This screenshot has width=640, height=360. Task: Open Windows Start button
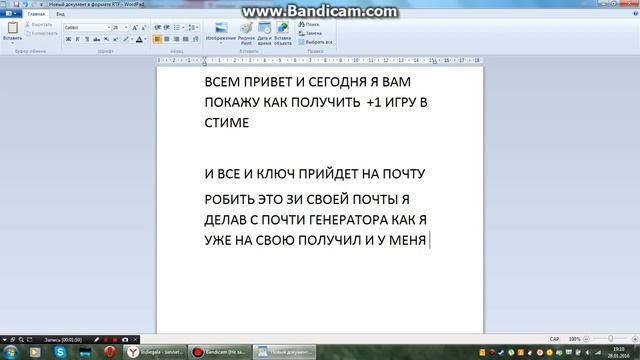[11, 352]
